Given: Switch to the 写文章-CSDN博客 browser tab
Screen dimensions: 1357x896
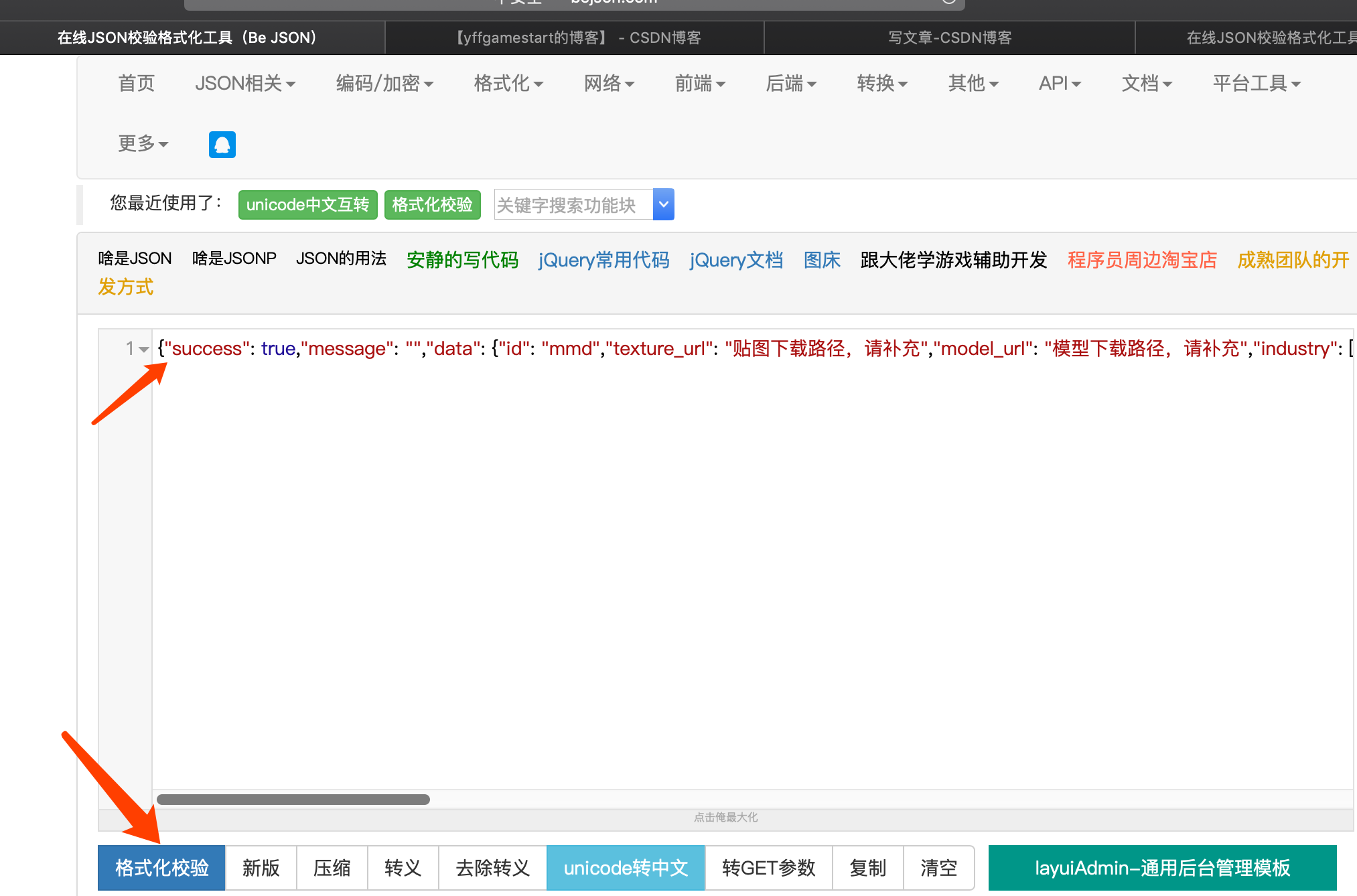Looking at the screenshot, I should pyautogui.click(x=949, y=38).
